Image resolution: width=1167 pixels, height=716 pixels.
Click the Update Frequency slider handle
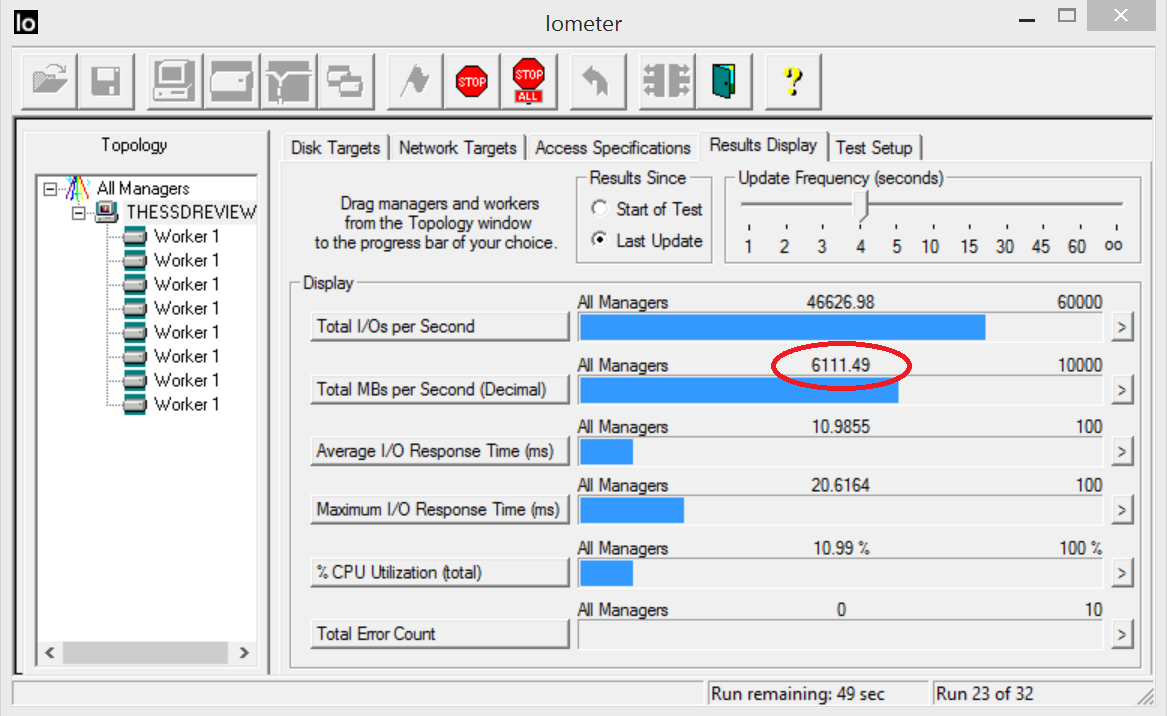pyautogui.click(x=863, y=206)
